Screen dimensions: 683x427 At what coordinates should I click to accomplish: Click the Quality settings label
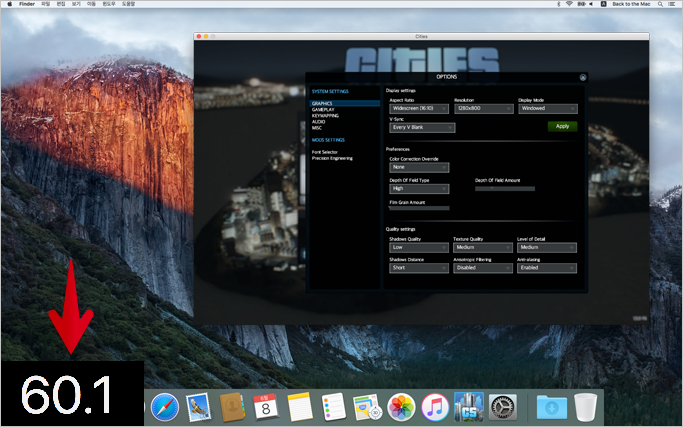tap(400, 229)
